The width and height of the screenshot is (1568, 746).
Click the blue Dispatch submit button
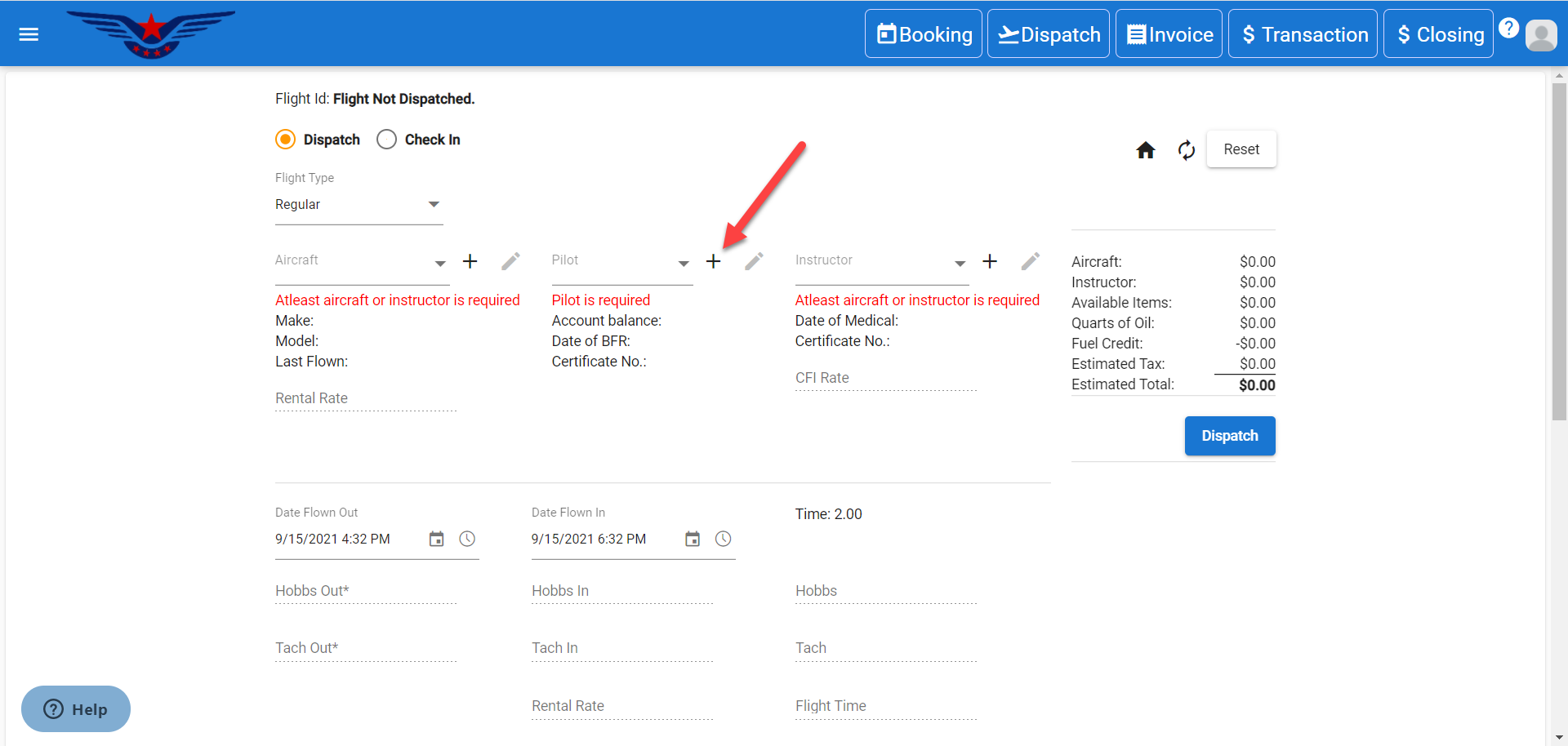[x=1229, y=436]
